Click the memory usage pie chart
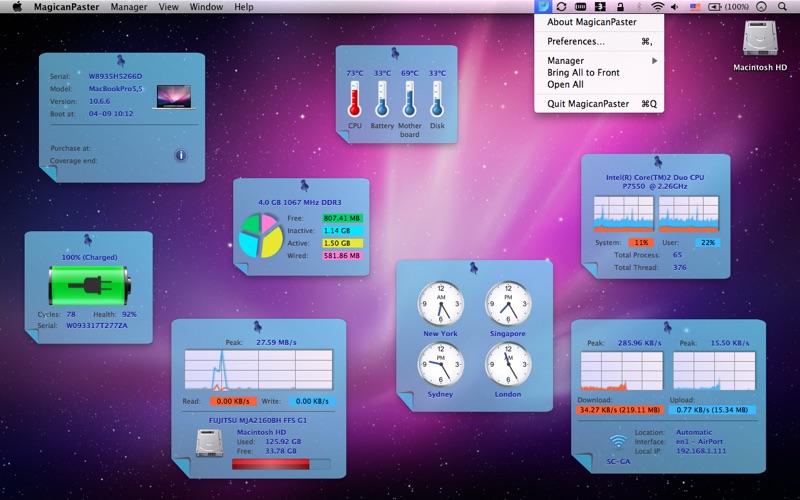Image resolution: width=800 pixels, height=500 pixels. [262, 232]
